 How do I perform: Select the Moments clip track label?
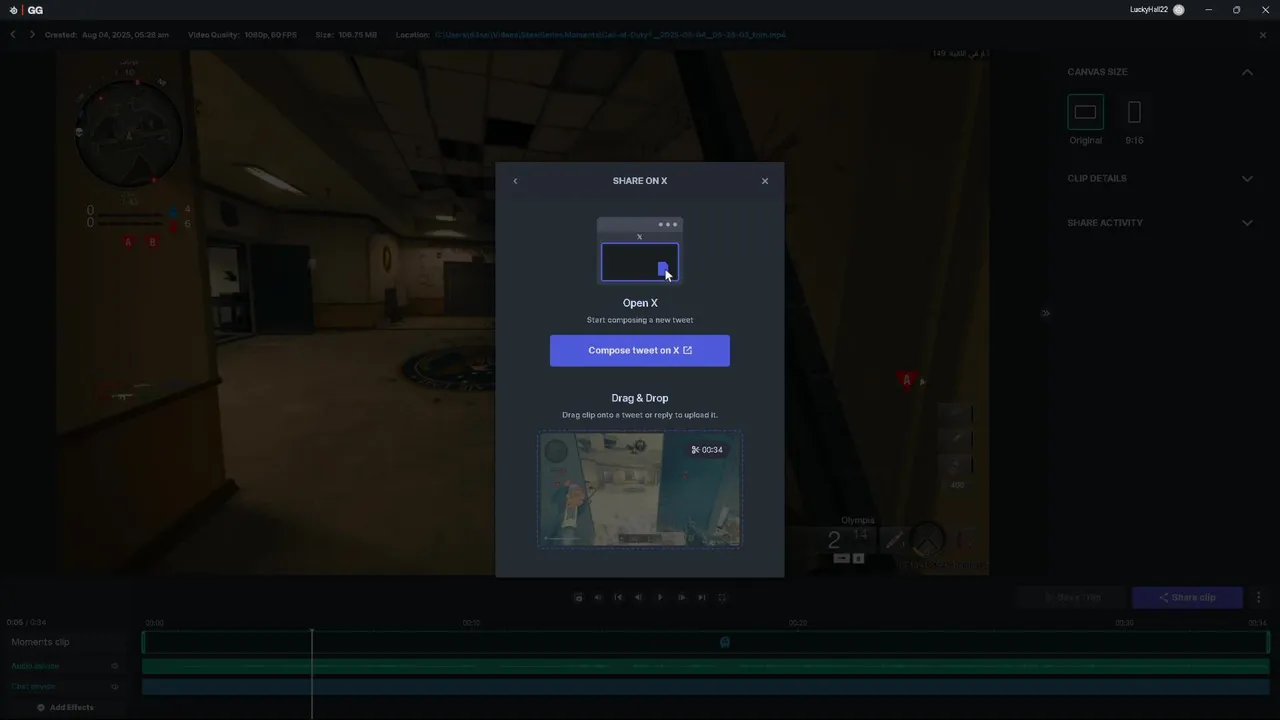[x=40, y=642]
